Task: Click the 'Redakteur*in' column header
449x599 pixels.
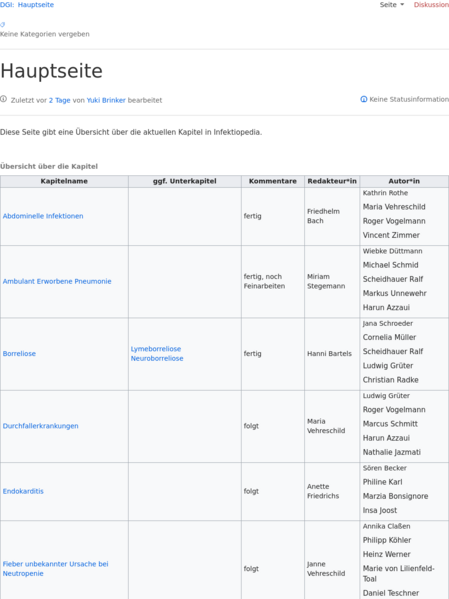Action: (x=332, y=181)
